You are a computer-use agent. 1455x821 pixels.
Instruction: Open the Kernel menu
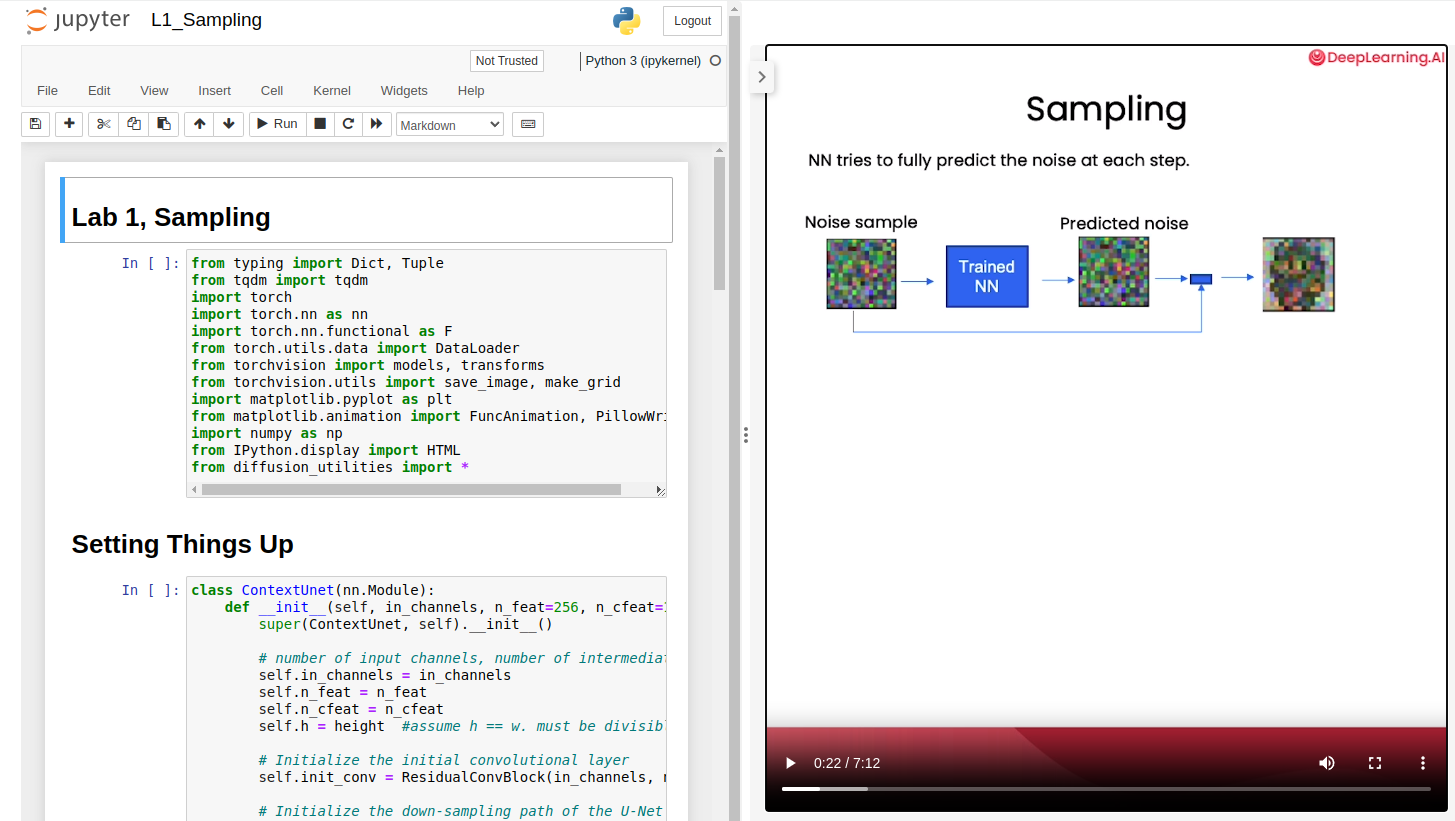click(332, 90)
